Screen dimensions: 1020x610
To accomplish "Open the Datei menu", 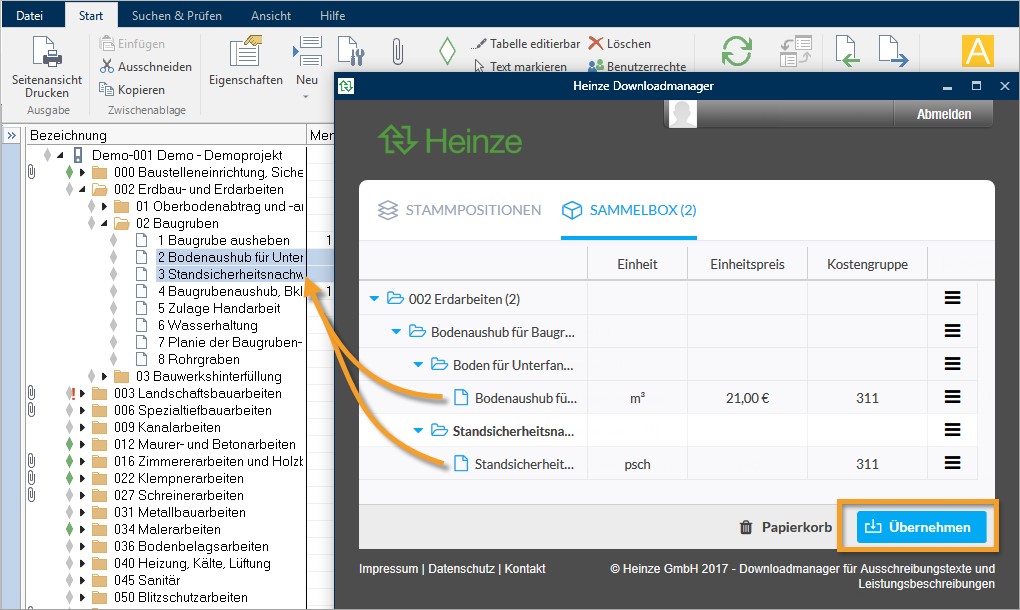I will [29, 16].
